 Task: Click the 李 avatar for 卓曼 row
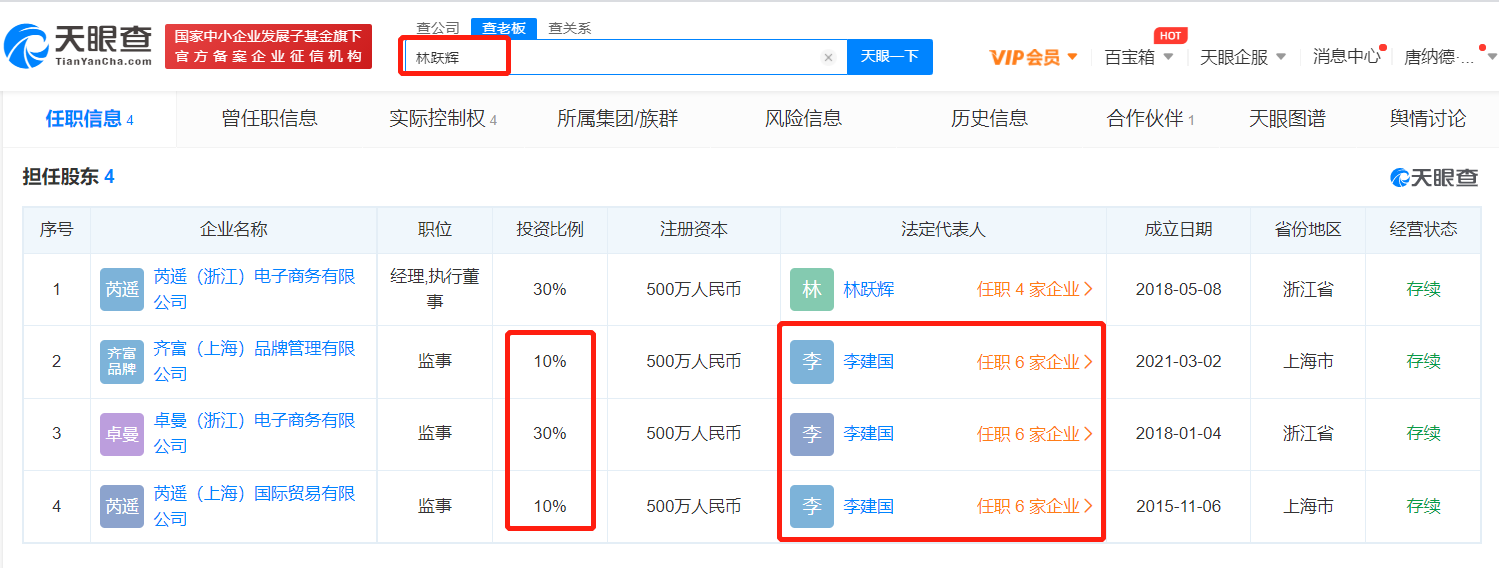coord(811,434)
